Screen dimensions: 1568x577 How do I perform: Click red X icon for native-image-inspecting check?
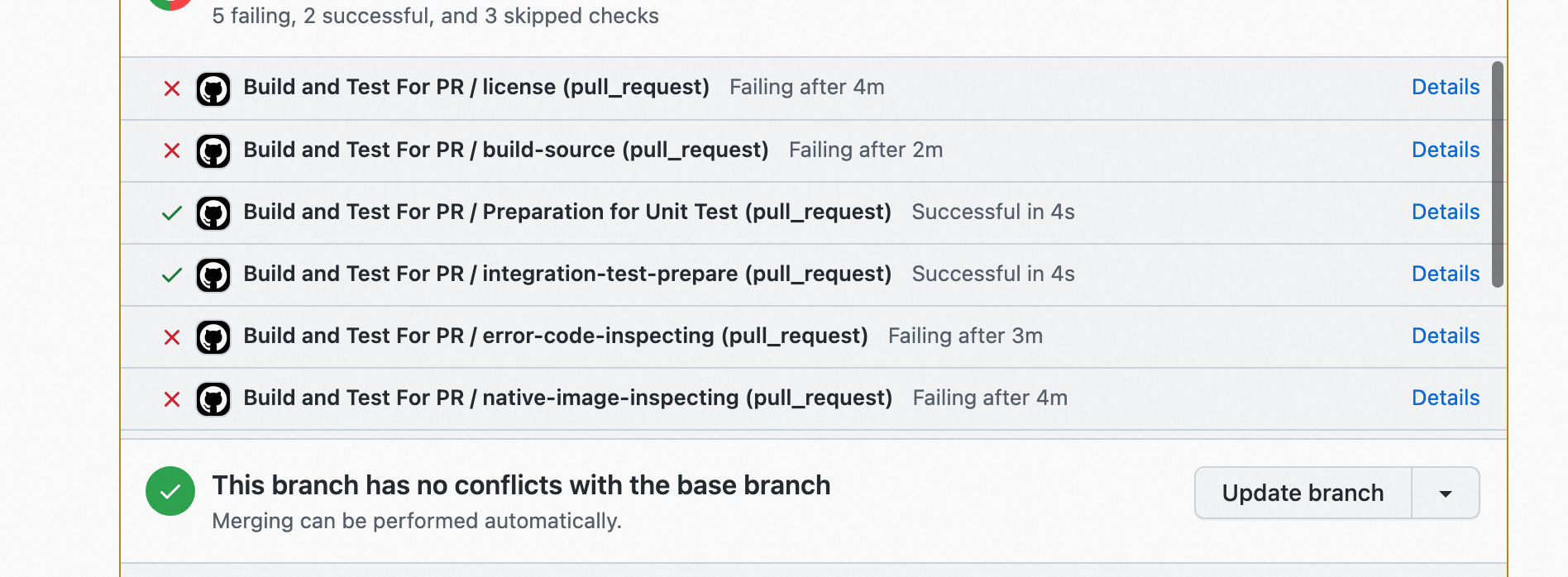pyautogui.click(x=172, y=399)
